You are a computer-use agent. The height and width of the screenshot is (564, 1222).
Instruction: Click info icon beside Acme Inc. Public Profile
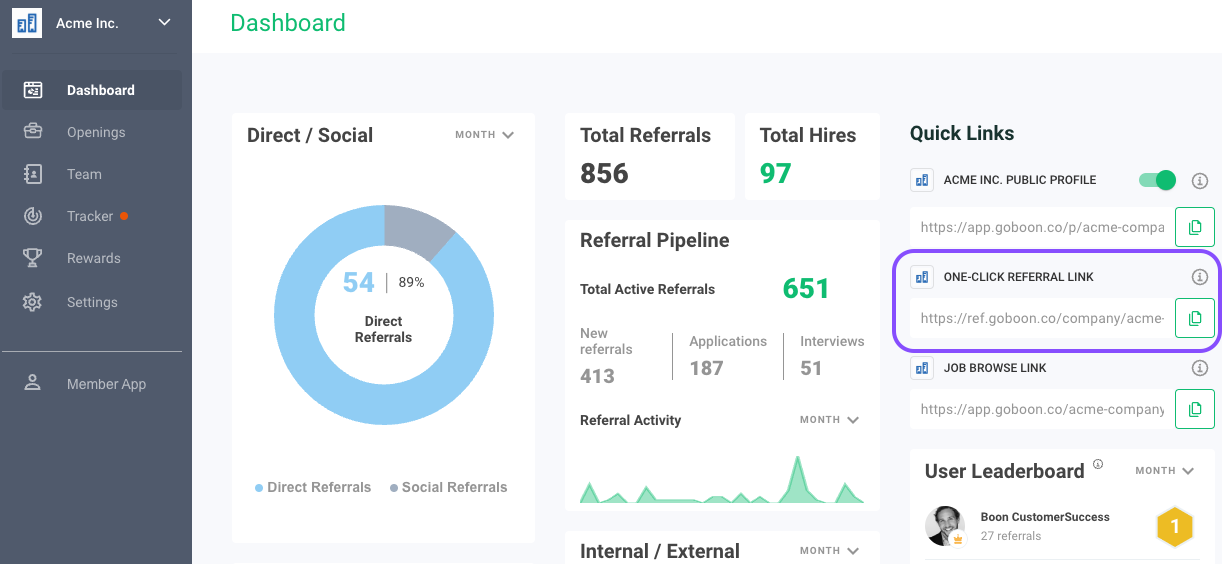pos(1200,181)
